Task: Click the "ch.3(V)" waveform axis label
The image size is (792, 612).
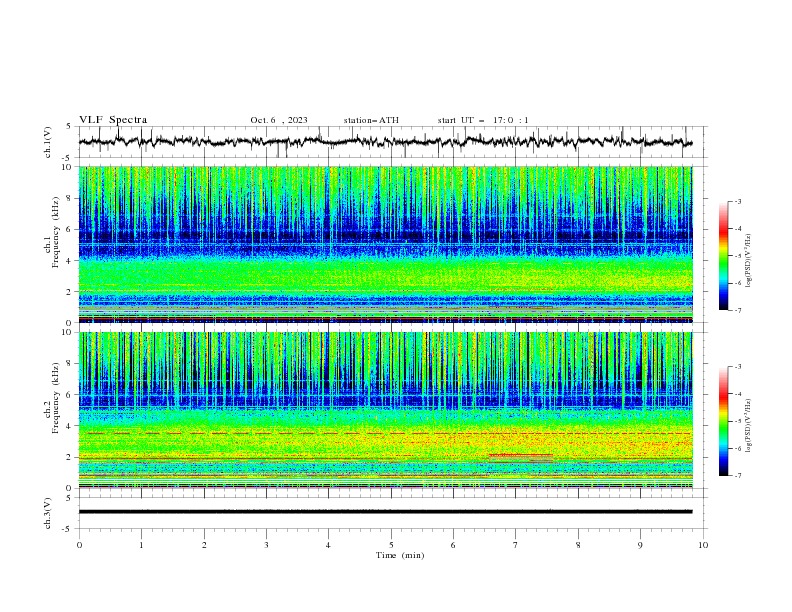Action: (x=48, y=513)
